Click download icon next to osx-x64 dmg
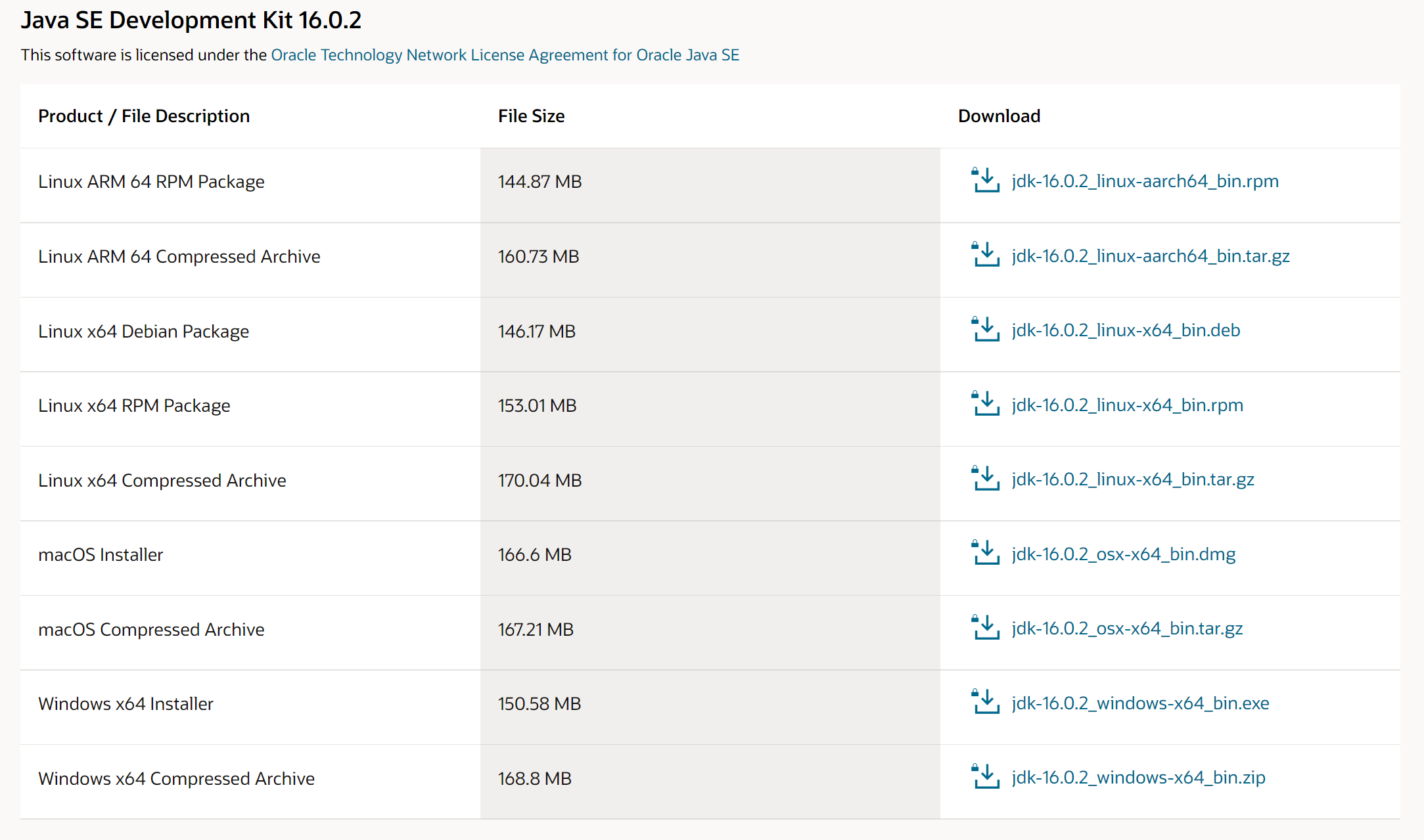Screen dimensions: 1424x840 pyautogui.click(x=985, y=553)
